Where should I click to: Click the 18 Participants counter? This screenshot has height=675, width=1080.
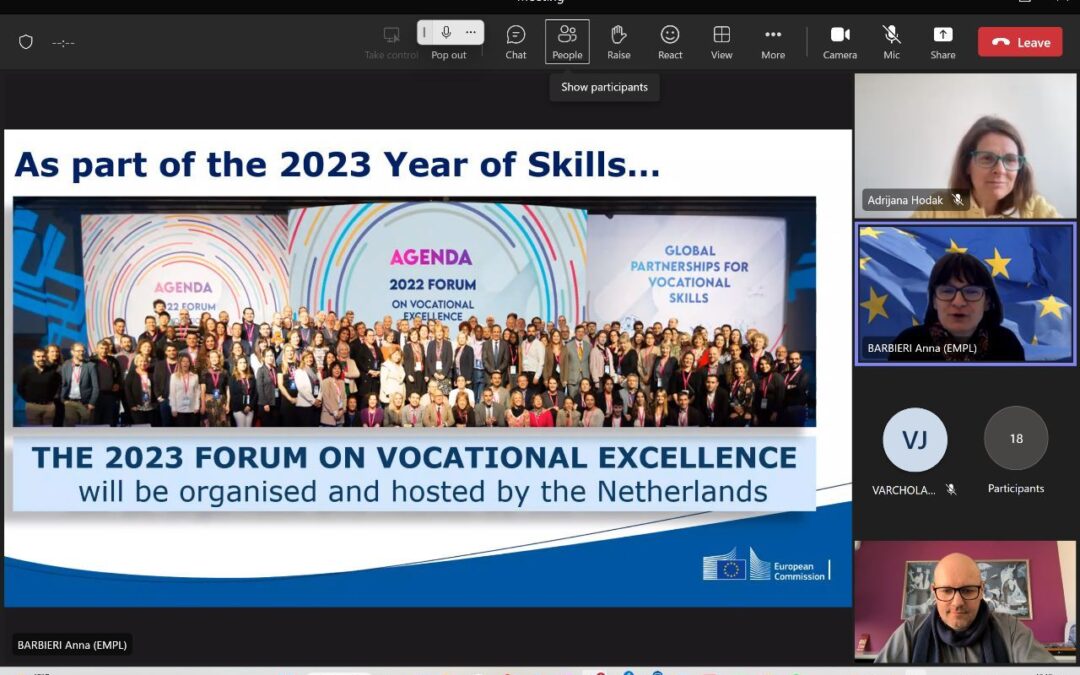point(1016,438)
